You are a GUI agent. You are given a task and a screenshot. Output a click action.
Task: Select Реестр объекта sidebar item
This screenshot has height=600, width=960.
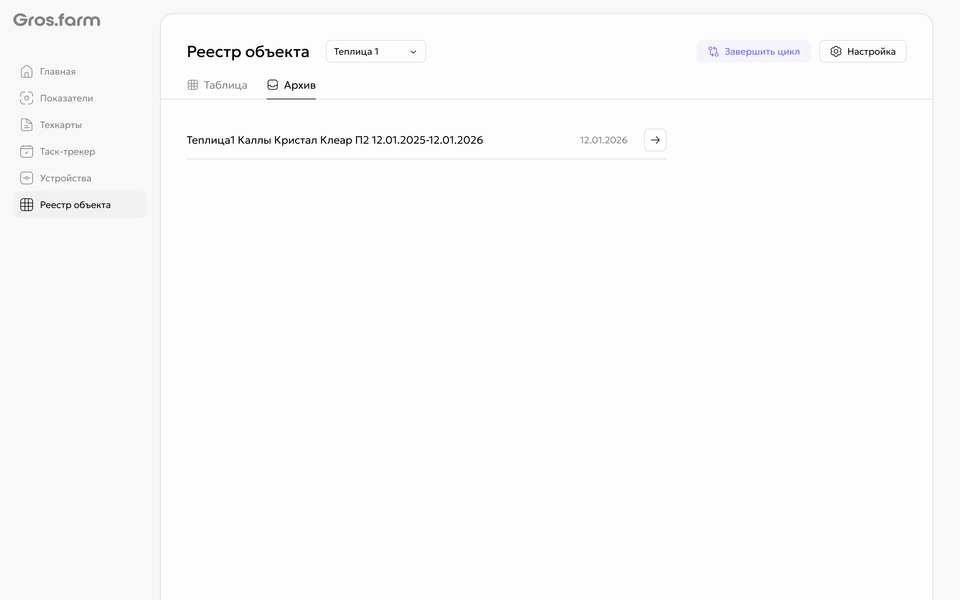pyautogui.click(x=80, y=204)
